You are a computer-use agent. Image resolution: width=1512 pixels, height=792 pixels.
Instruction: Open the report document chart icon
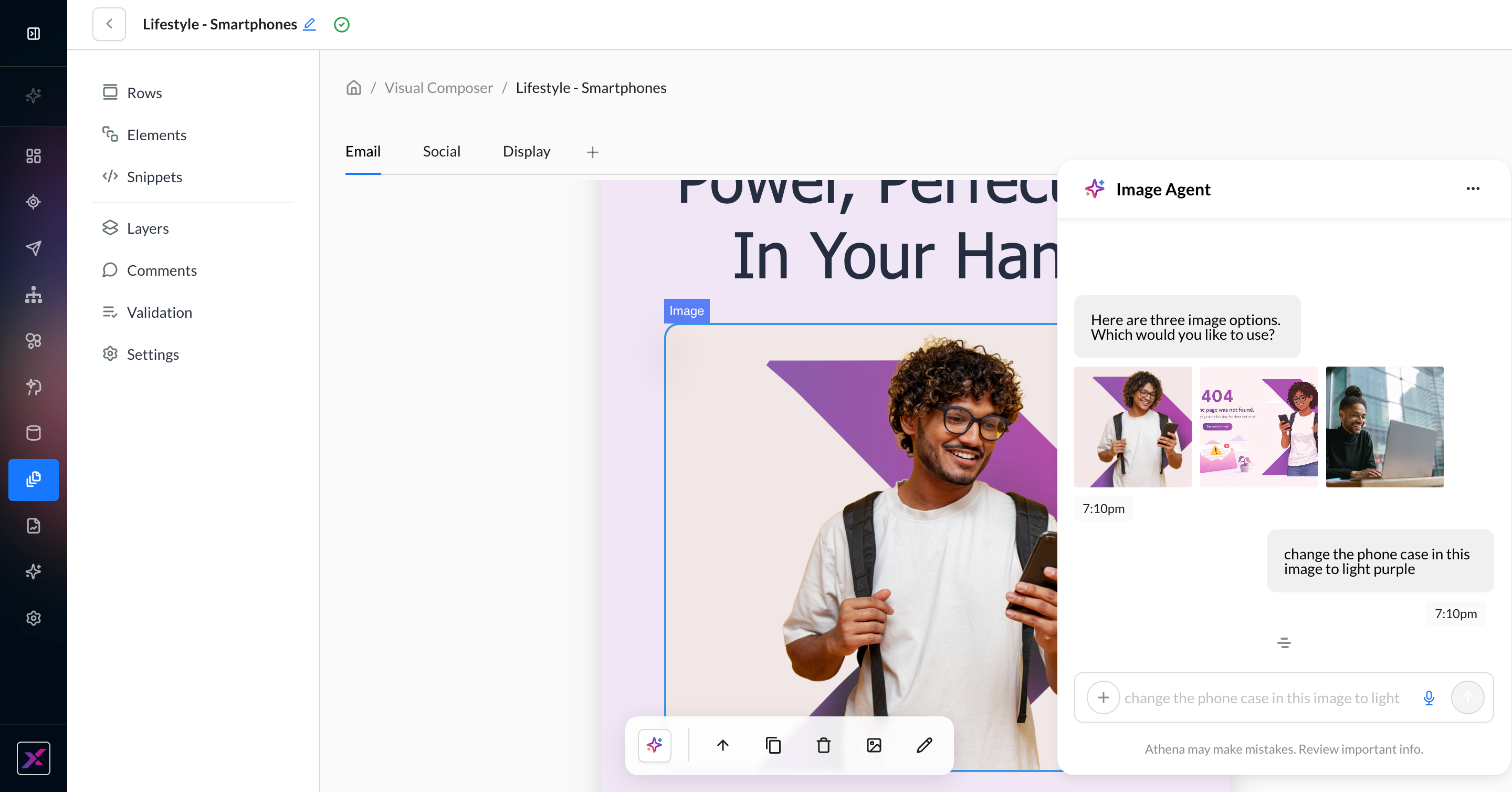click(x=34, y=525)
